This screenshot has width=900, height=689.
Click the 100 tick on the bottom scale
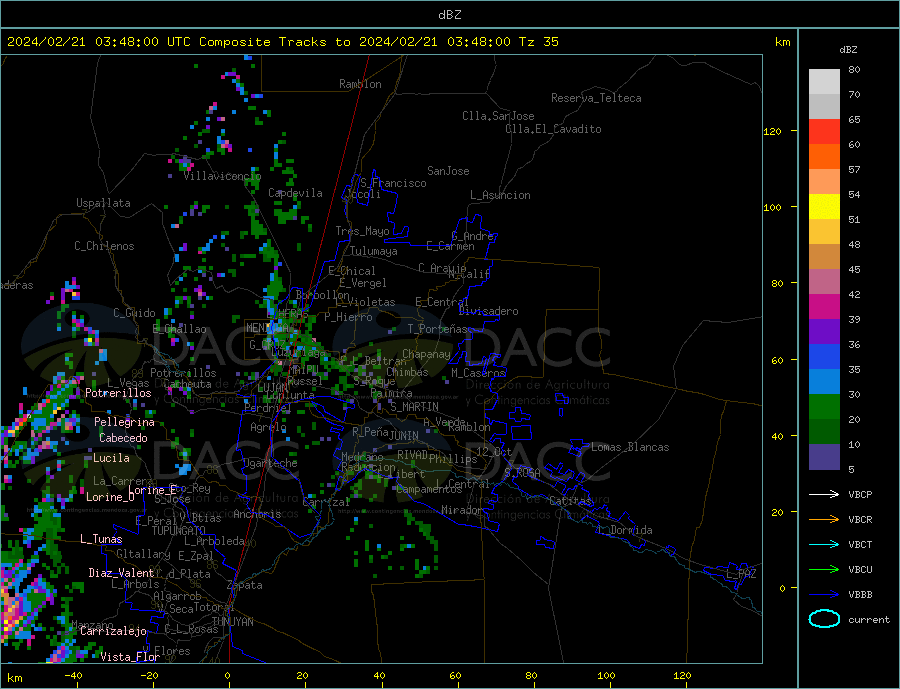coord(606,676)
